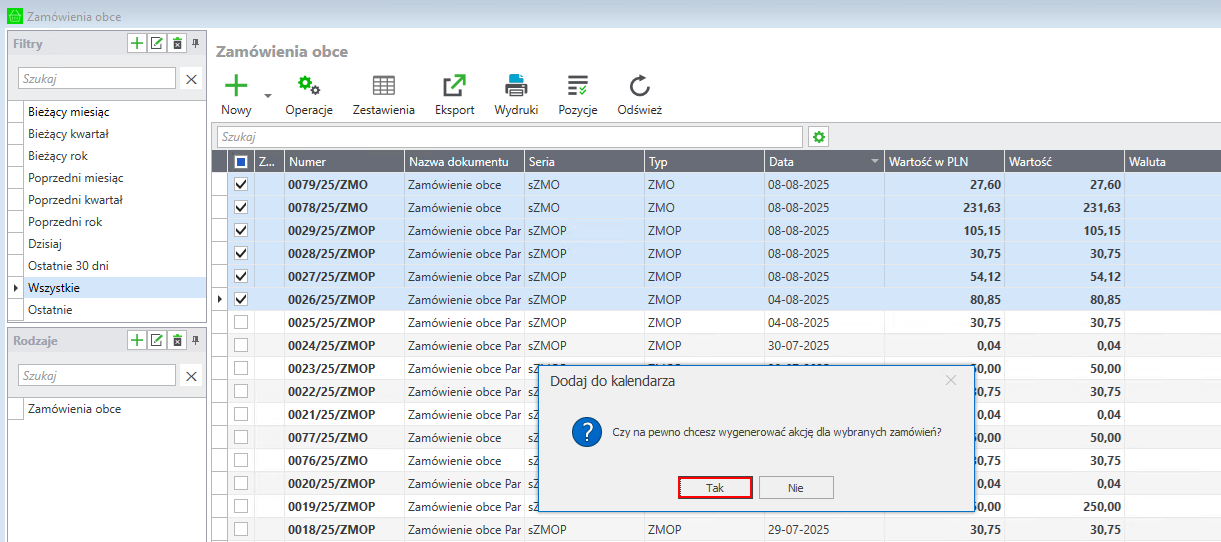Add new filter in Filtry panel

(137, 43)
